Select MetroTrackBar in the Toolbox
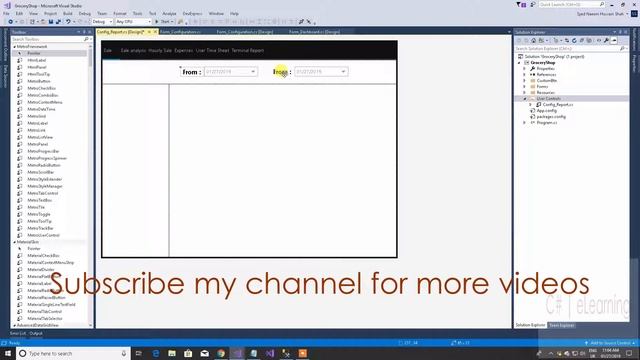 coord(40,228)
